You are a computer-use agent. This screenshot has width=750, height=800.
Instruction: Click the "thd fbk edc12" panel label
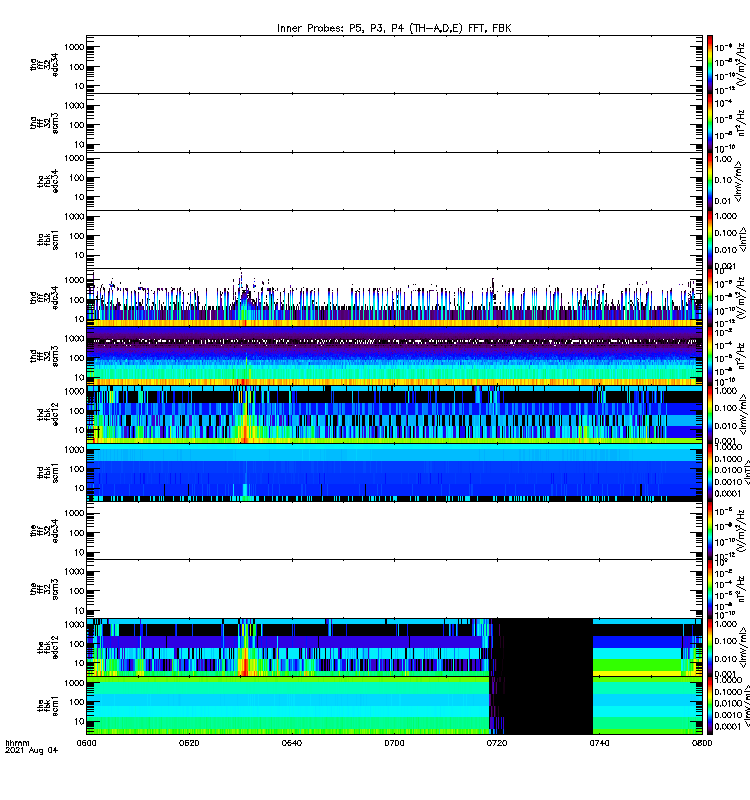(x=48, y=414)
